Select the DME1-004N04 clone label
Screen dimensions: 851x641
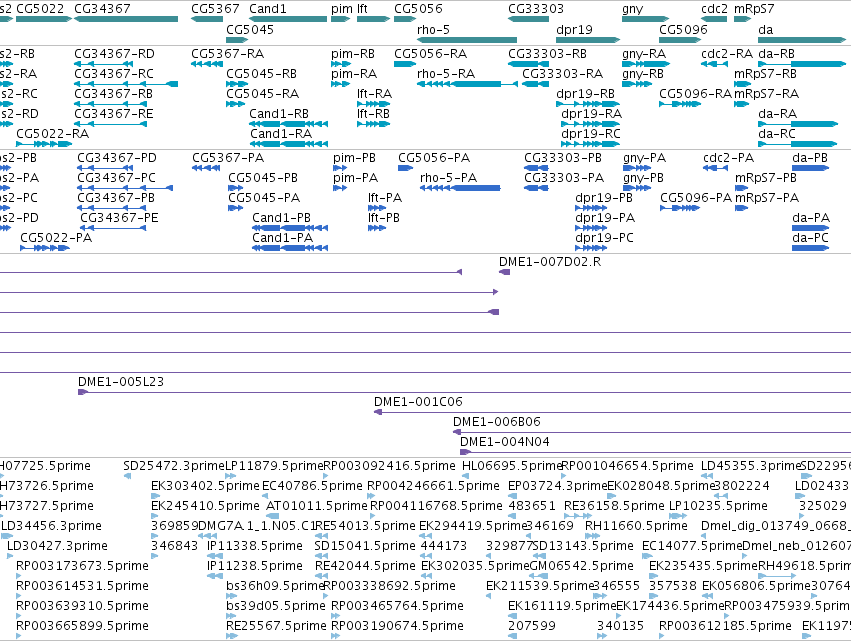pos(505,442)
